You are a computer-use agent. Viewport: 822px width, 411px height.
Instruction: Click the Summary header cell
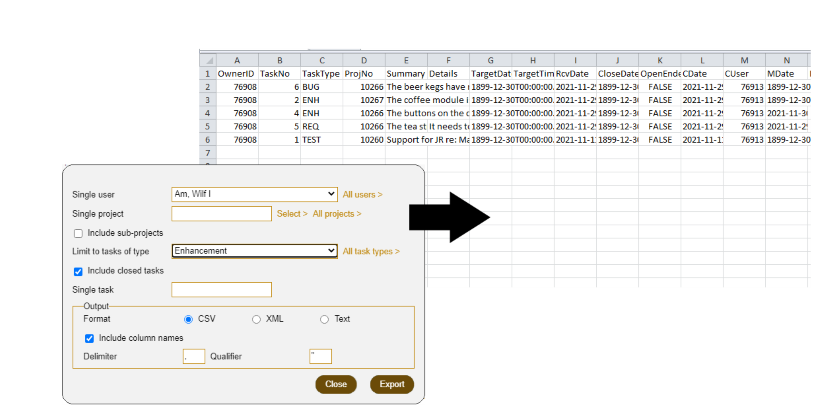click(406, 74)
